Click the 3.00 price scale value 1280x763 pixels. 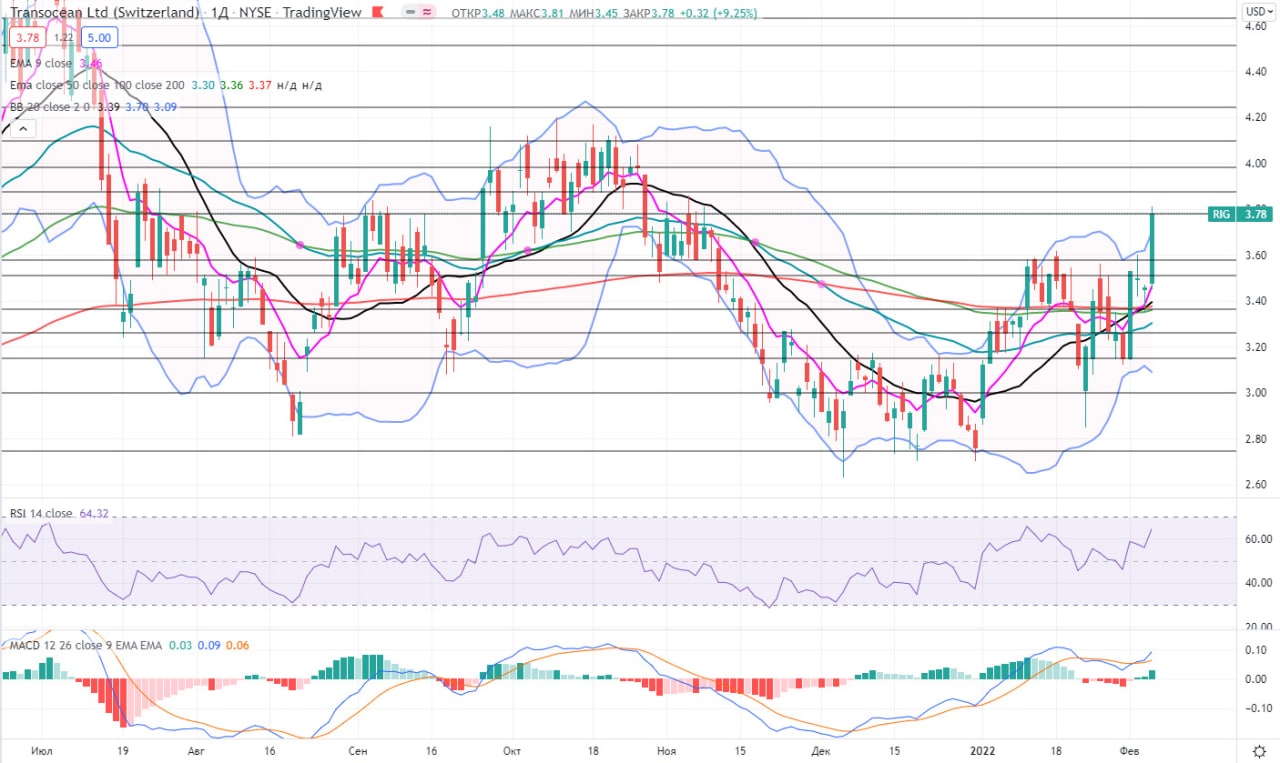pyautogui.click(x=1256, y=393)
